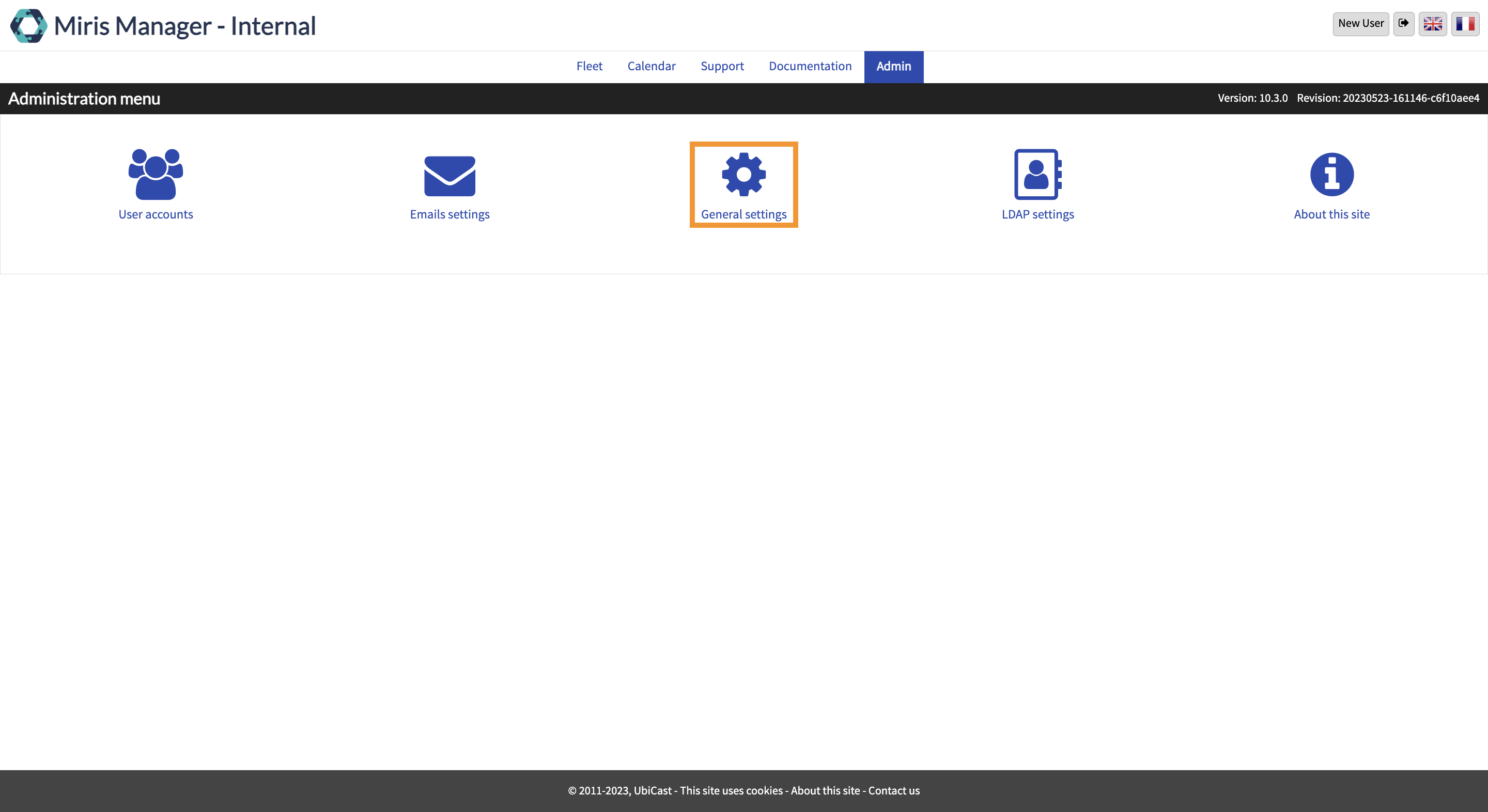This screenshot has height=812, width=1488.
Task: Click the LDAP settings link text
Action: [1037, 214]
